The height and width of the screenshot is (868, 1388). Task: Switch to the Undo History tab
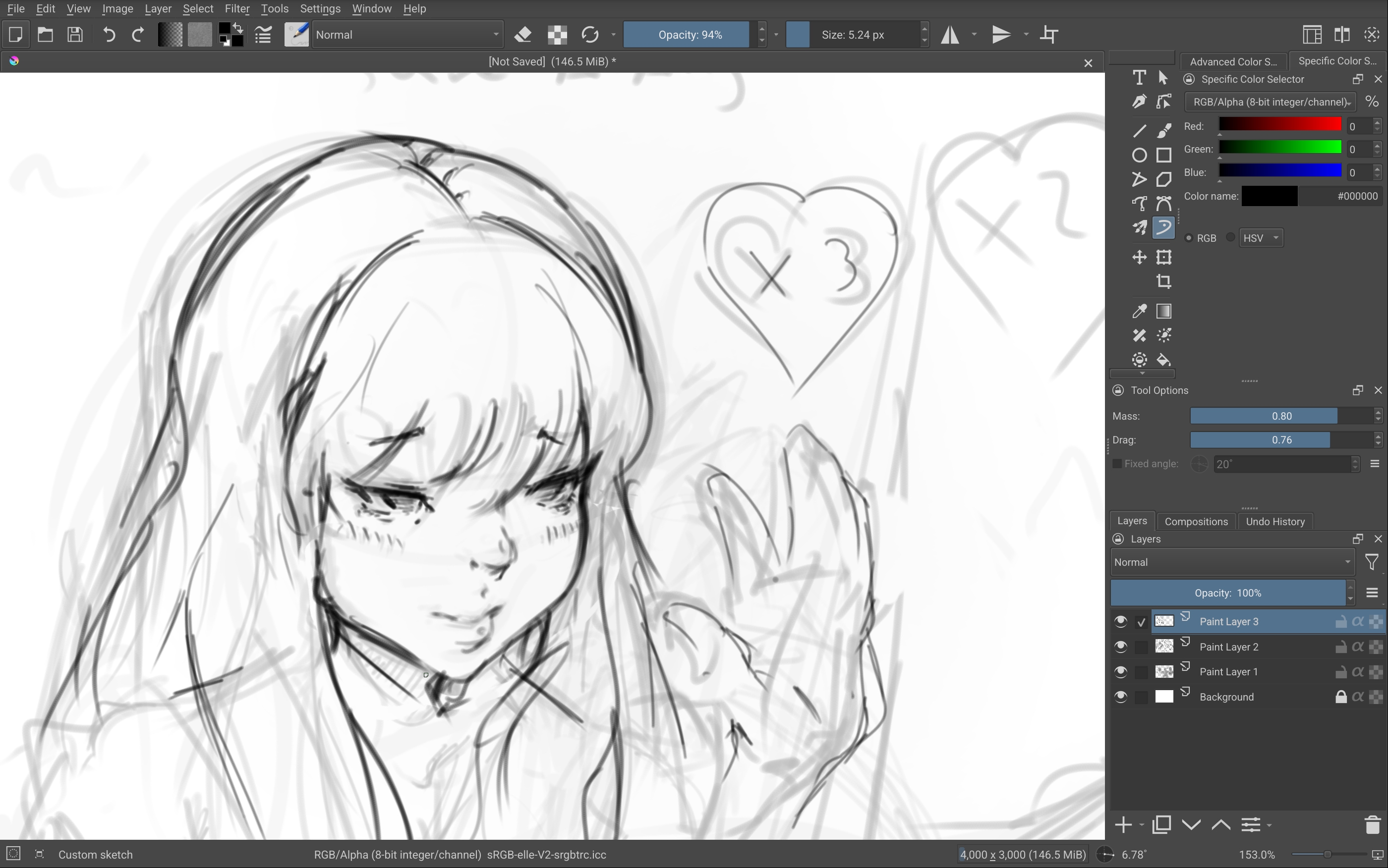point(1275,521)
